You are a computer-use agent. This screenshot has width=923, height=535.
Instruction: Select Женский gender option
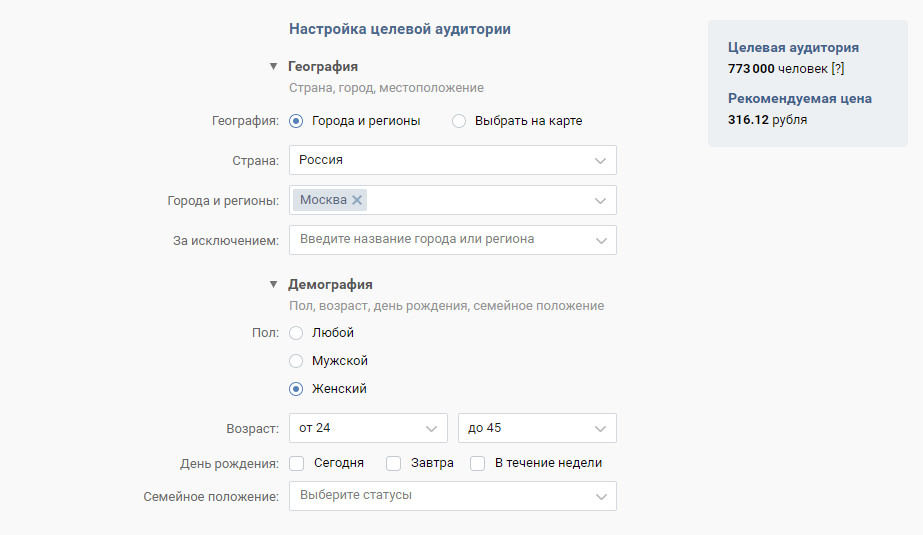[296, 389]
